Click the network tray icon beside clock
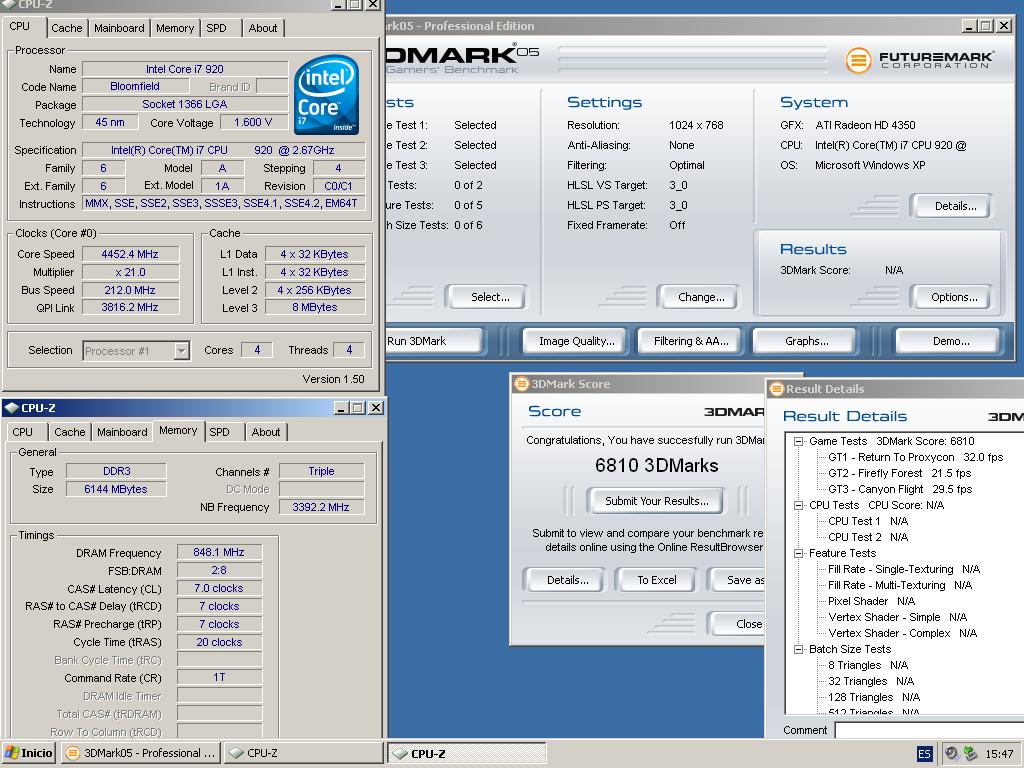 pos(970,753)
